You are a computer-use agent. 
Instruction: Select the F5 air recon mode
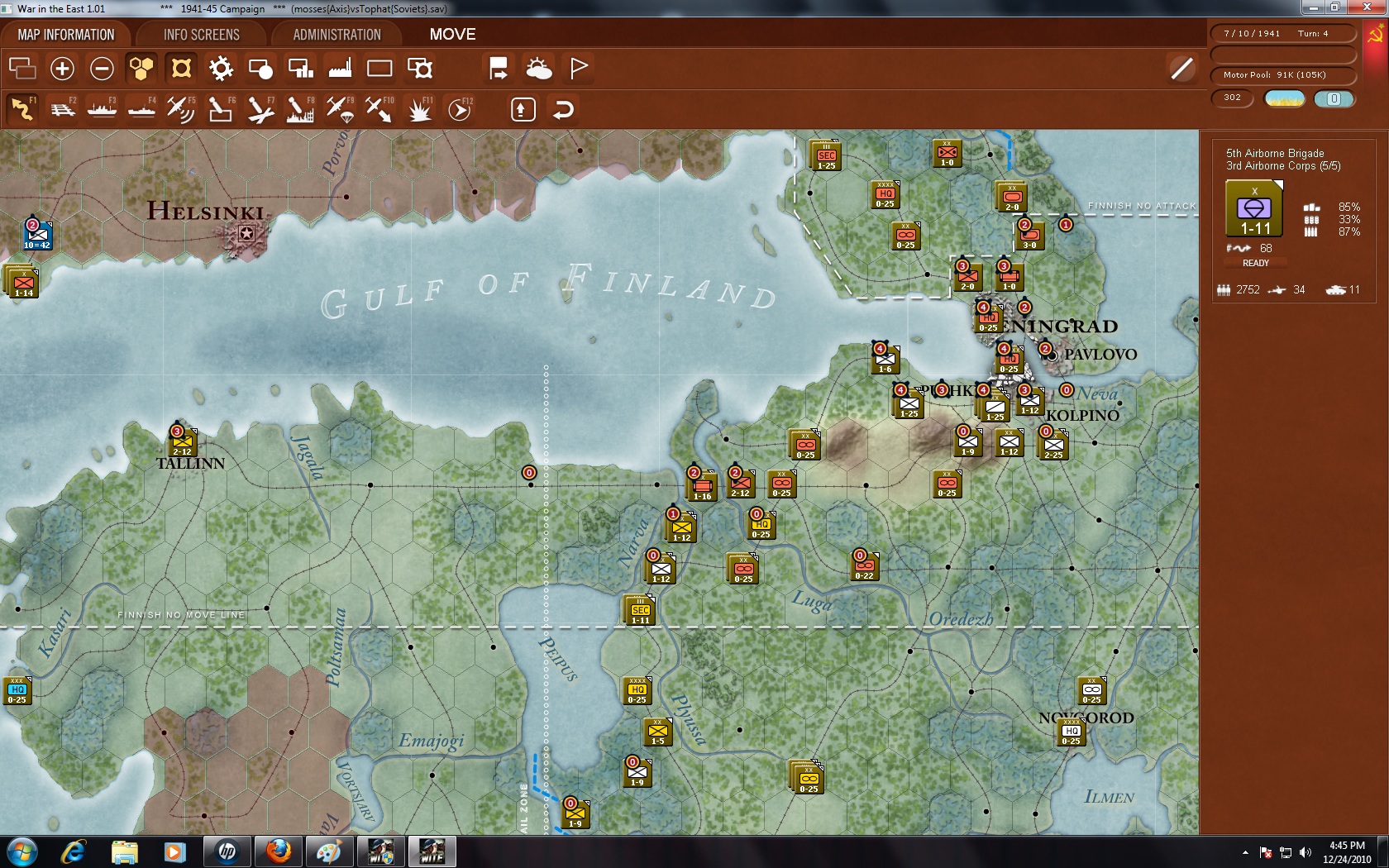[181, 109]
